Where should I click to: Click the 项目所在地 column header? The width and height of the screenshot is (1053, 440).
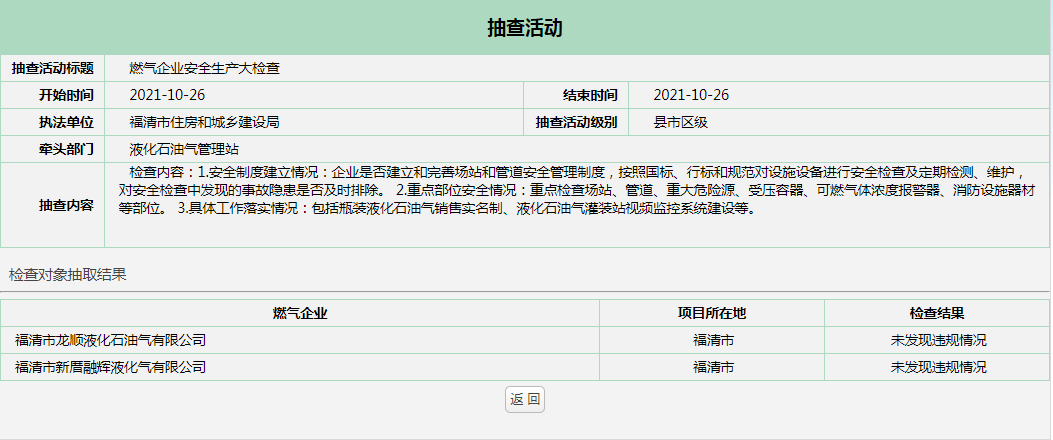pyautogui.click(x=712, y=313)
